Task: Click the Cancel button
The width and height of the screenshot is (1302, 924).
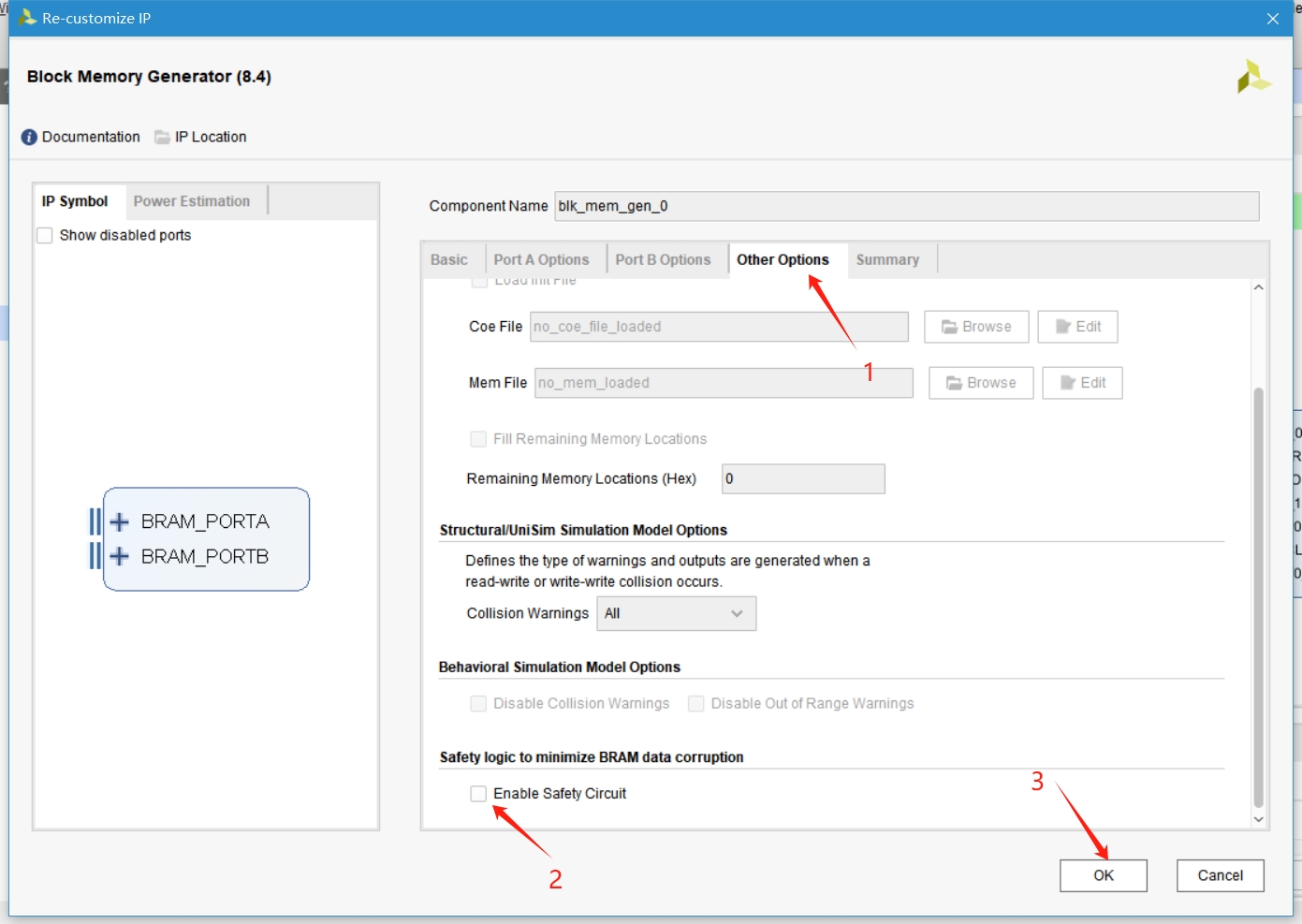Action: pos(1221,875)
